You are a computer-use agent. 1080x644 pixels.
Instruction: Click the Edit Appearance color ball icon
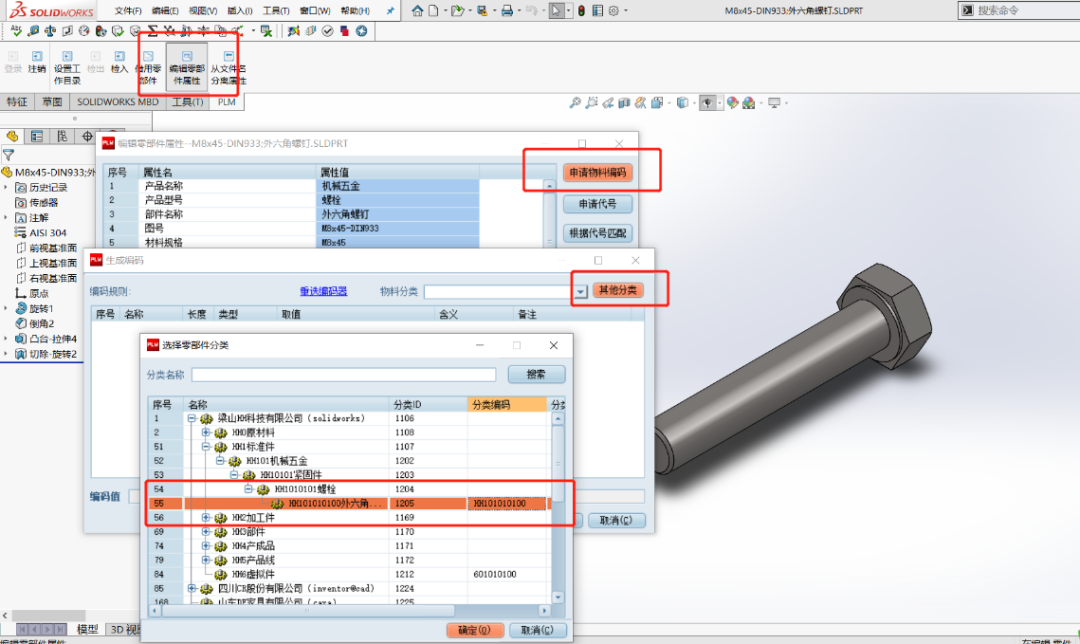(732, 103)
